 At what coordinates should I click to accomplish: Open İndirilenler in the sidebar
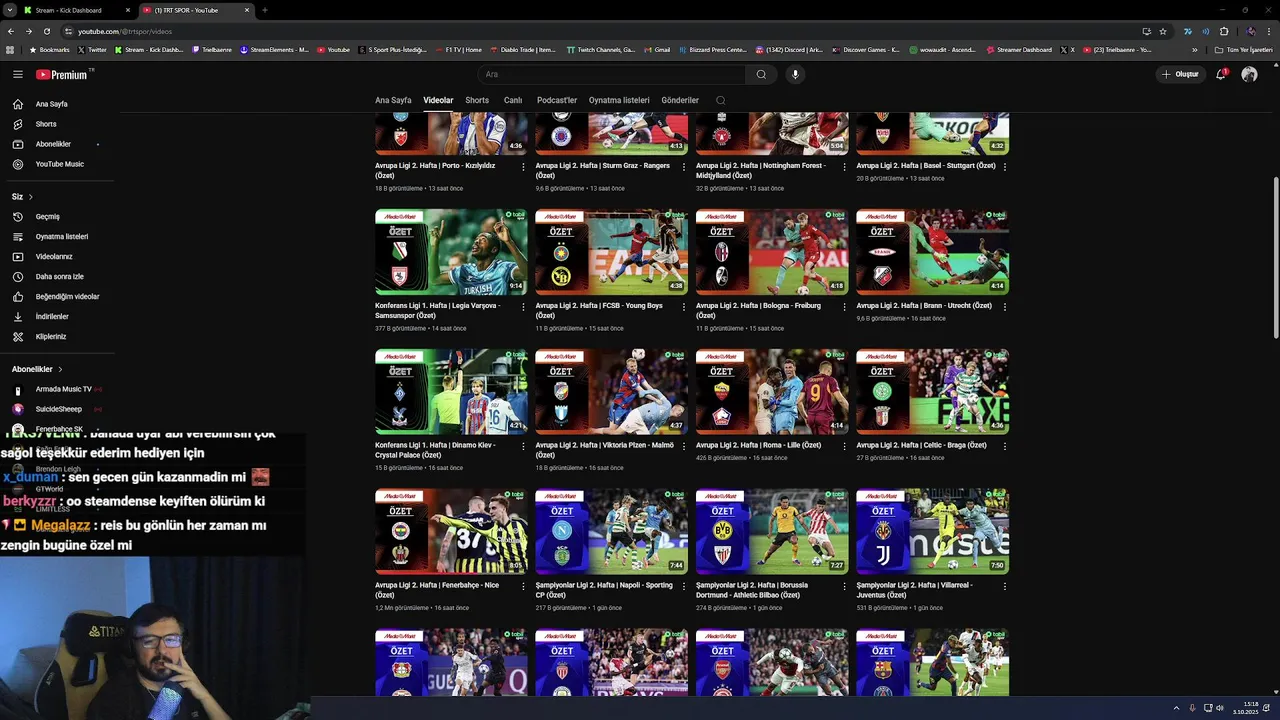(52, 317)
